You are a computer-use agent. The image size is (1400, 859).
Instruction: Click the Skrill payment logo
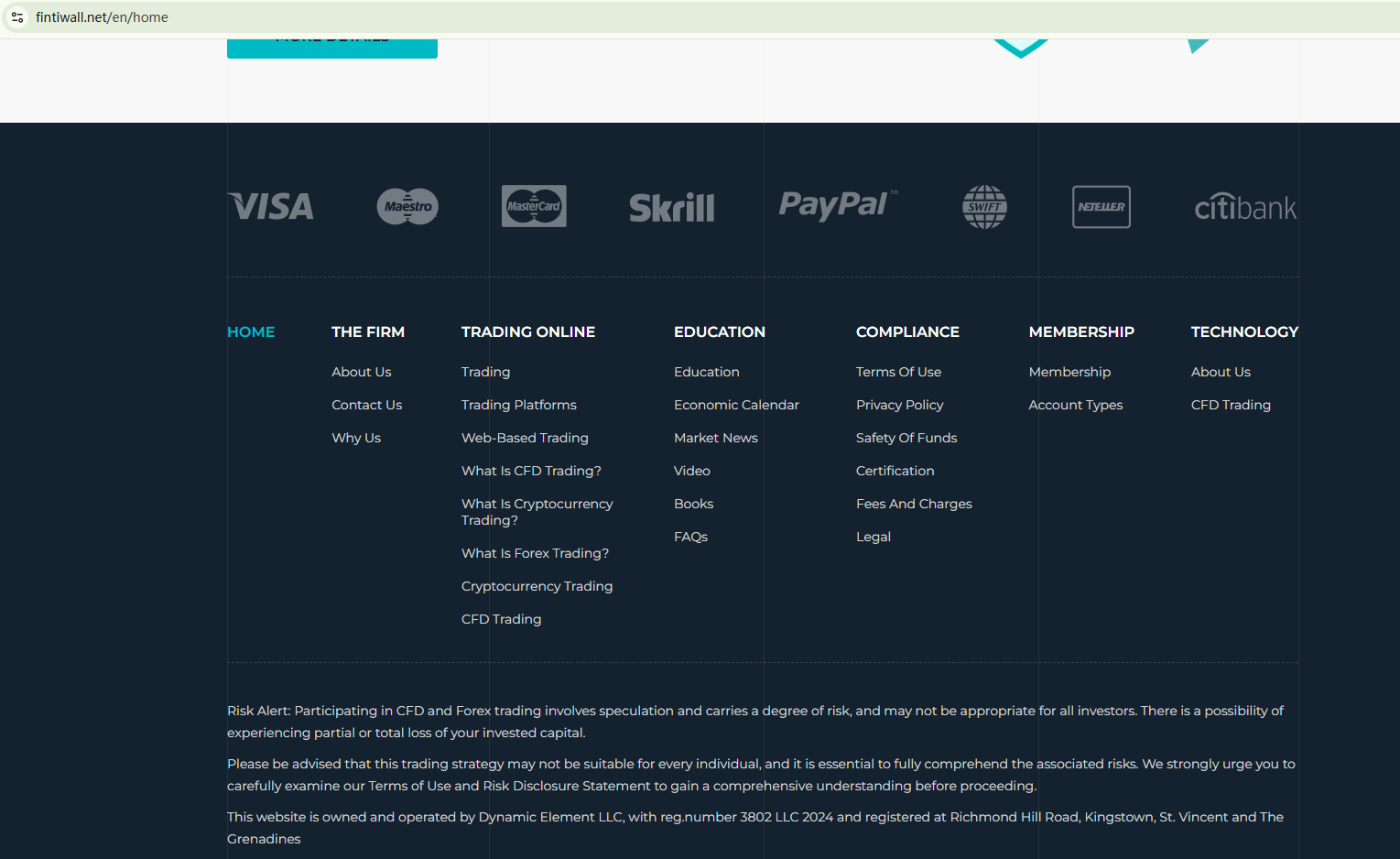671,208
